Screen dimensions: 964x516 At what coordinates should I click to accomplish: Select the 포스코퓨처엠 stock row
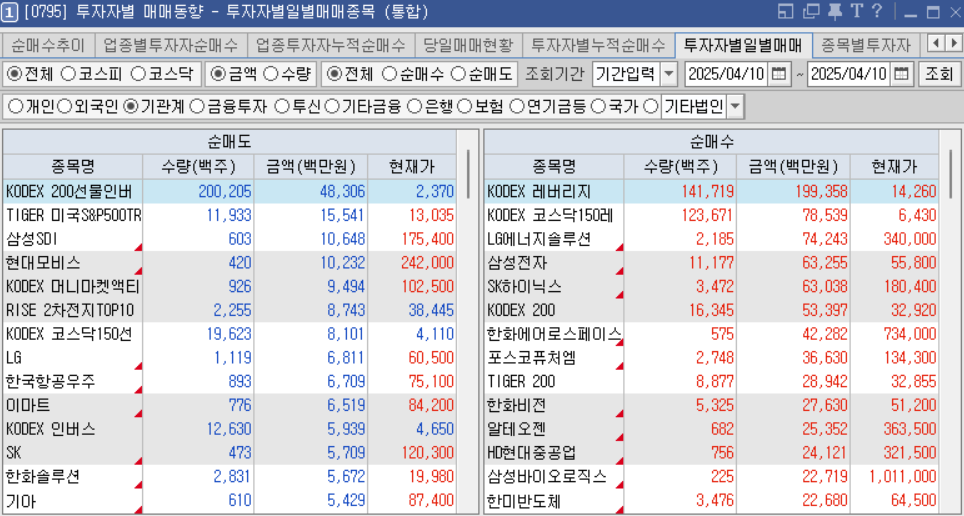[711, 358]
